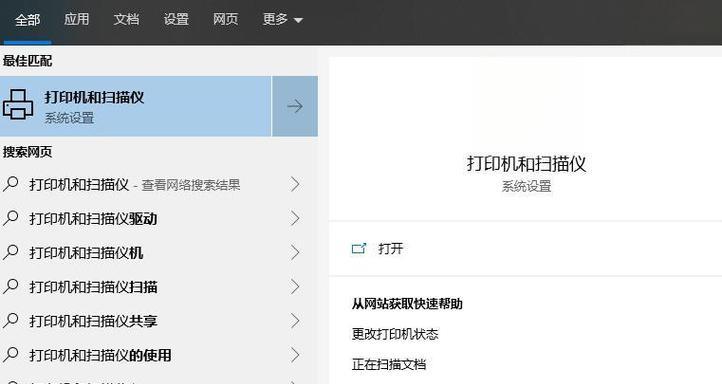The height and width of the screenshot is (384, 722).
Task: Expand chevron for 查看网络搜索结果 row
Action: 295,184
